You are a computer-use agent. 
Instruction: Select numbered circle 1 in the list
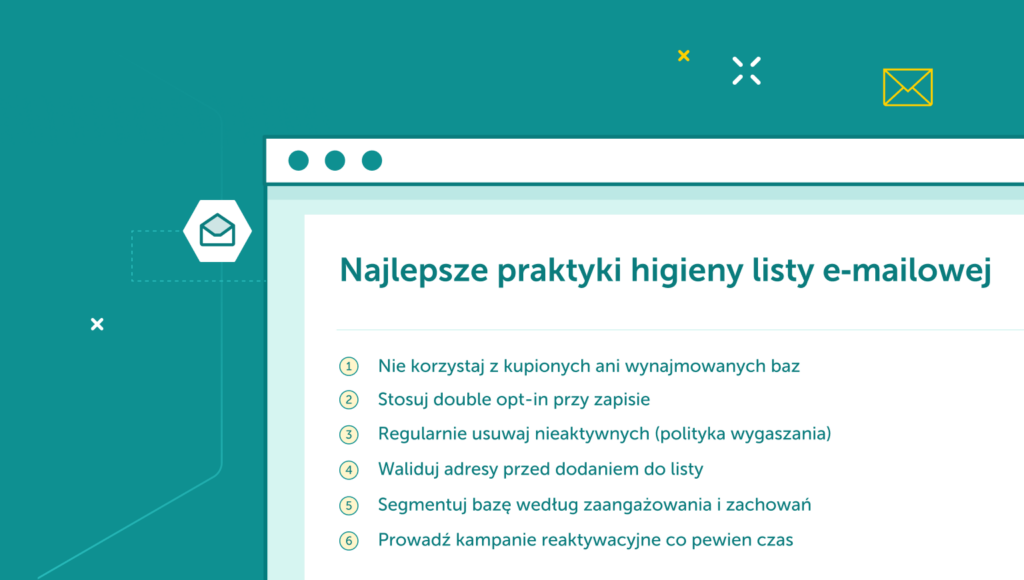(x=349, y=366)
